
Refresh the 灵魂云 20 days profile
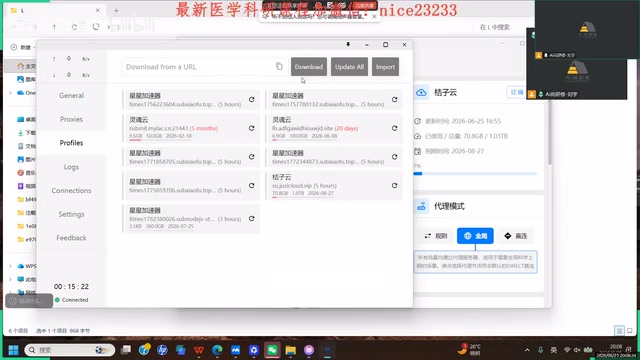coord(394,128)
